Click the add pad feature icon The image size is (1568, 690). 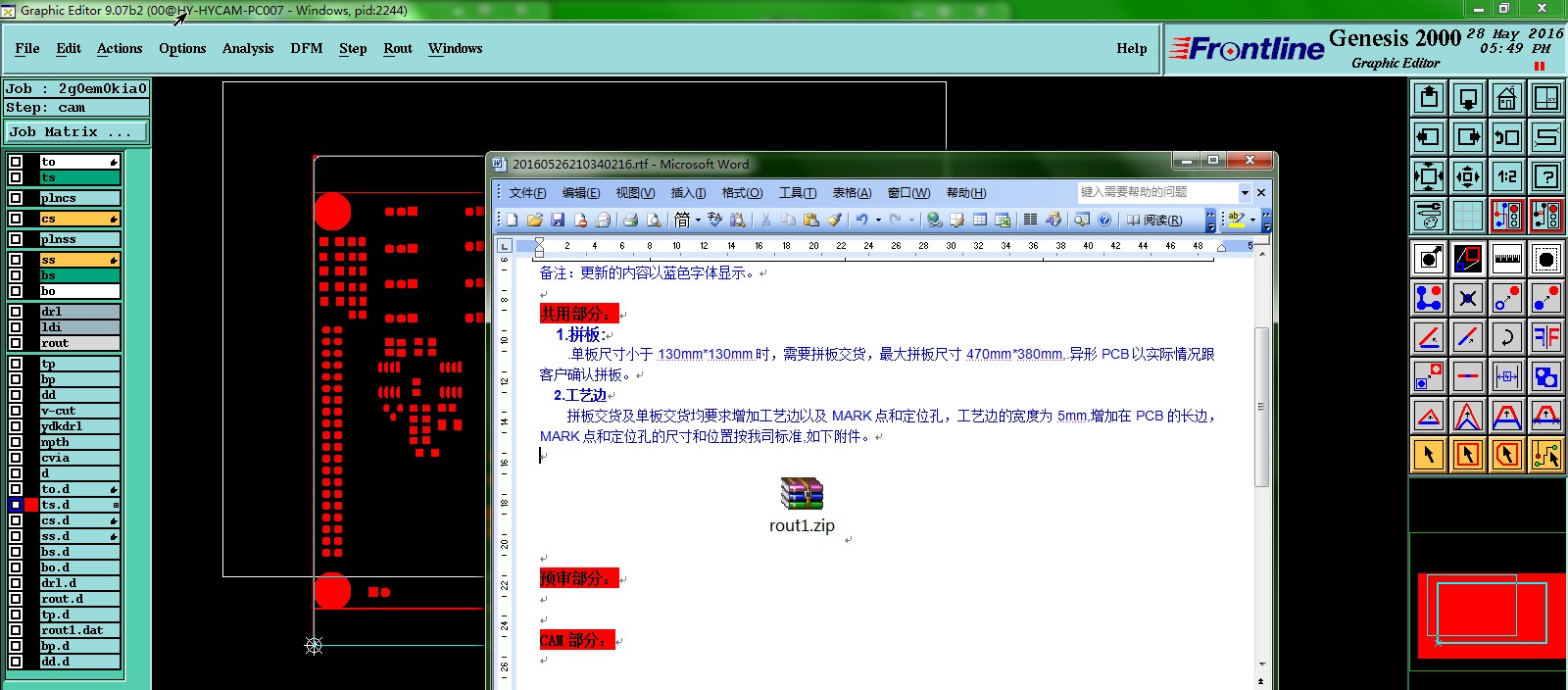tap(1429, 259)
